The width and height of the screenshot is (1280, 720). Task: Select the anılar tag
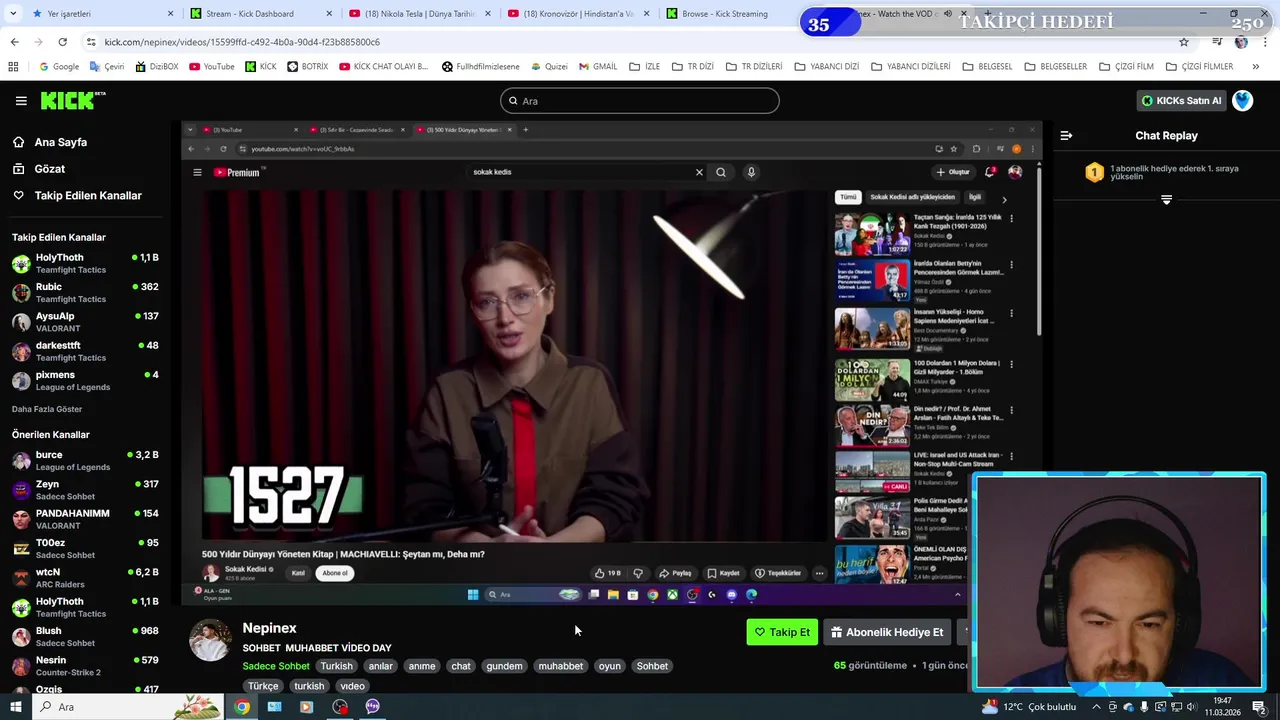click(380, 666)
